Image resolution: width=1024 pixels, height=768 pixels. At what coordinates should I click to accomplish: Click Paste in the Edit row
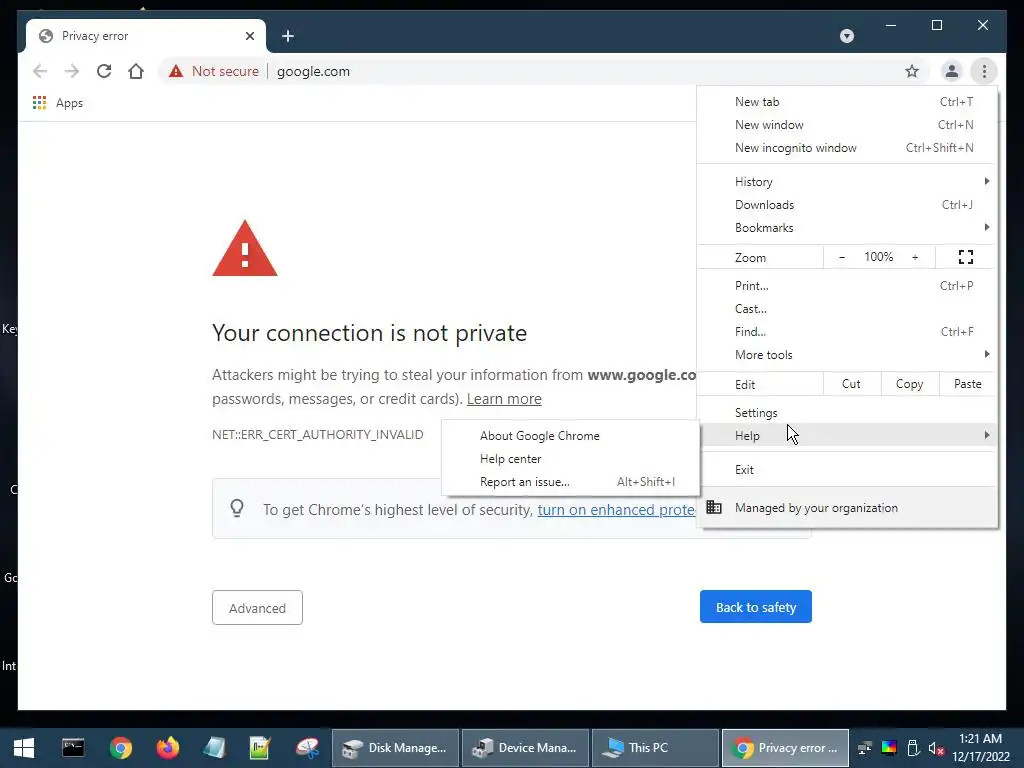pos(968,384)
